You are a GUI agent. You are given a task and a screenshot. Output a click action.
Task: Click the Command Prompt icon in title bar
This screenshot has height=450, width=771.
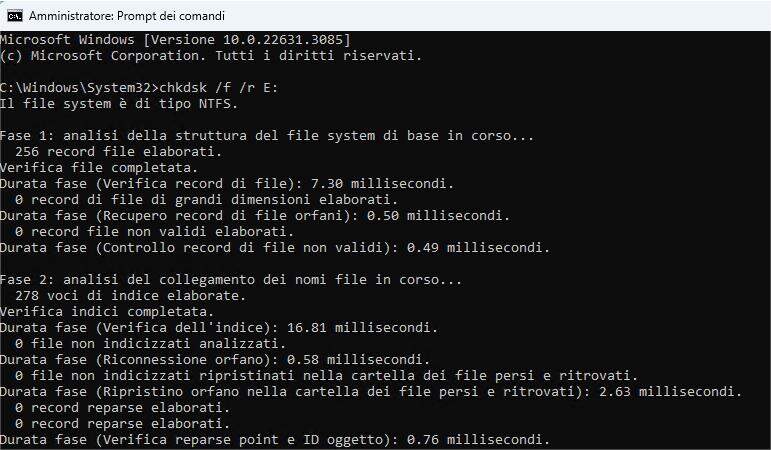(15, 16)
